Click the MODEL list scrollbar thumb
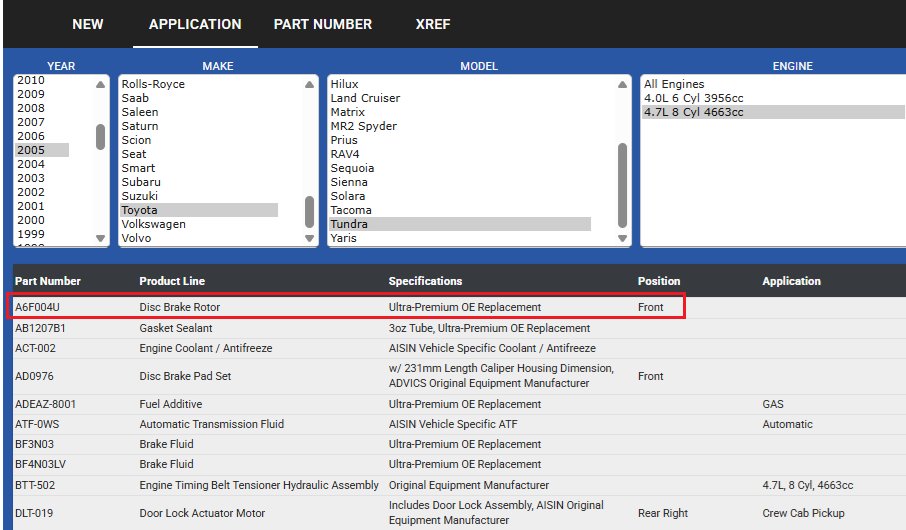 (x=622, y=185)
